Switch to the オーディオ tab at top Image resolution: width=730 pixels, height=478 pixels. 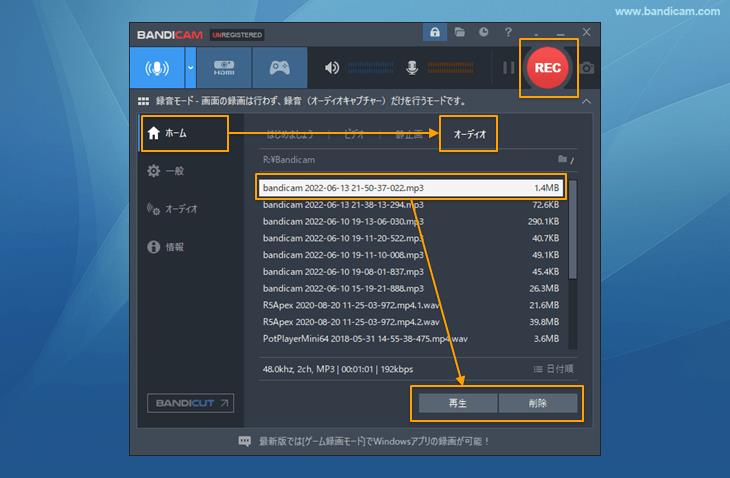[x=470, y=135]
